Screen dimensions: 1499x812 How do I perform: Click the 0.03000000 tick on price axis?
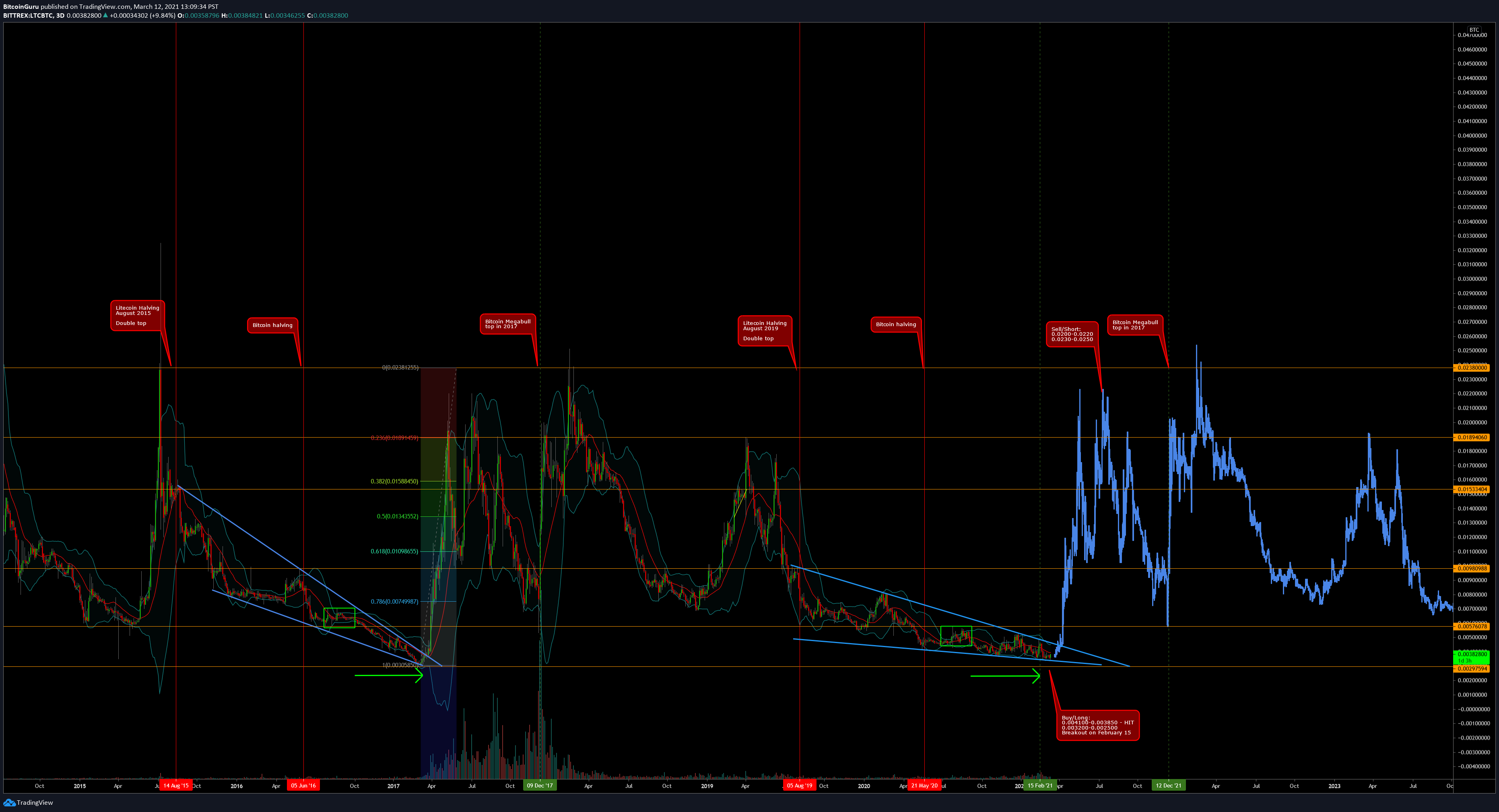click(1472, 279)
